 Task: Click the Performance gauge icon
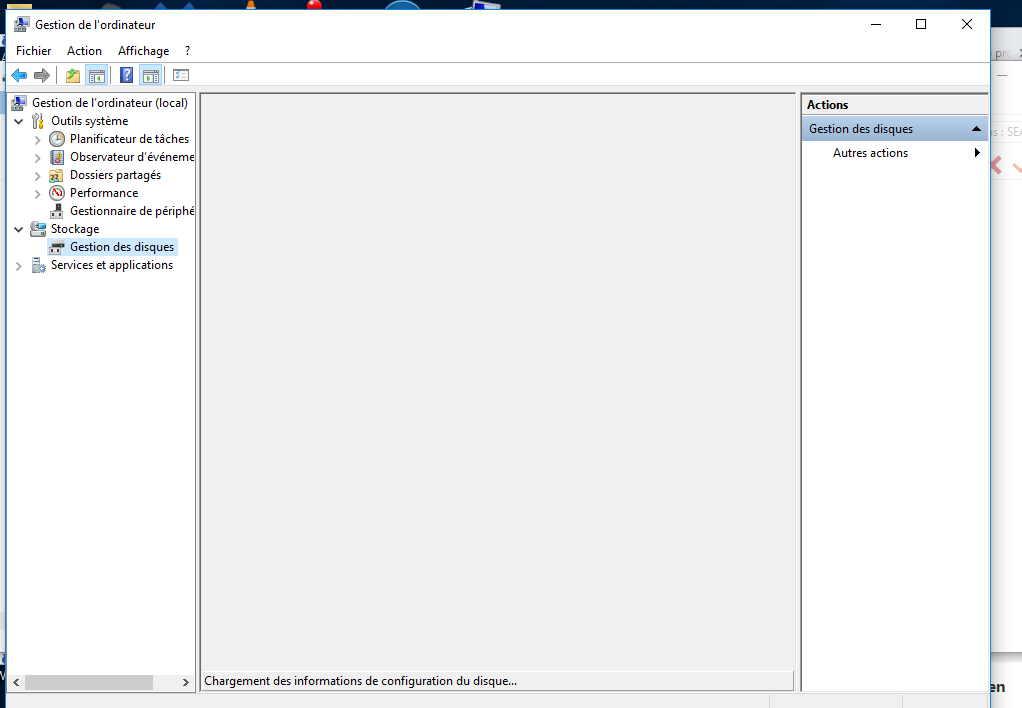pos(57,193)
